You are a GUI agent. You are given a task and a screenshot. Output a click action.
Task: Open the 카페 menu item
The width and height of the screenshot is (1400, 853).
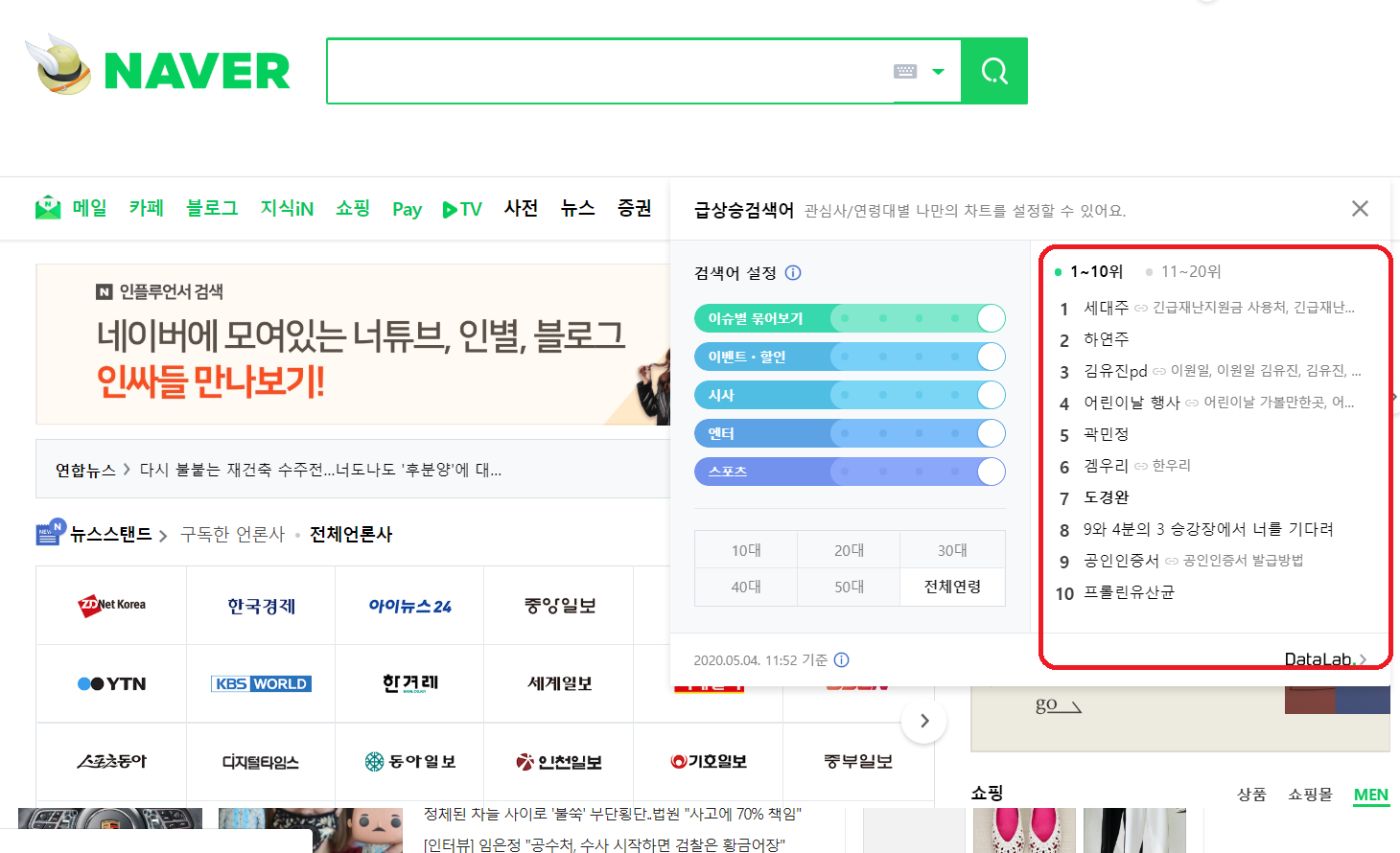(x=147, y=208)
